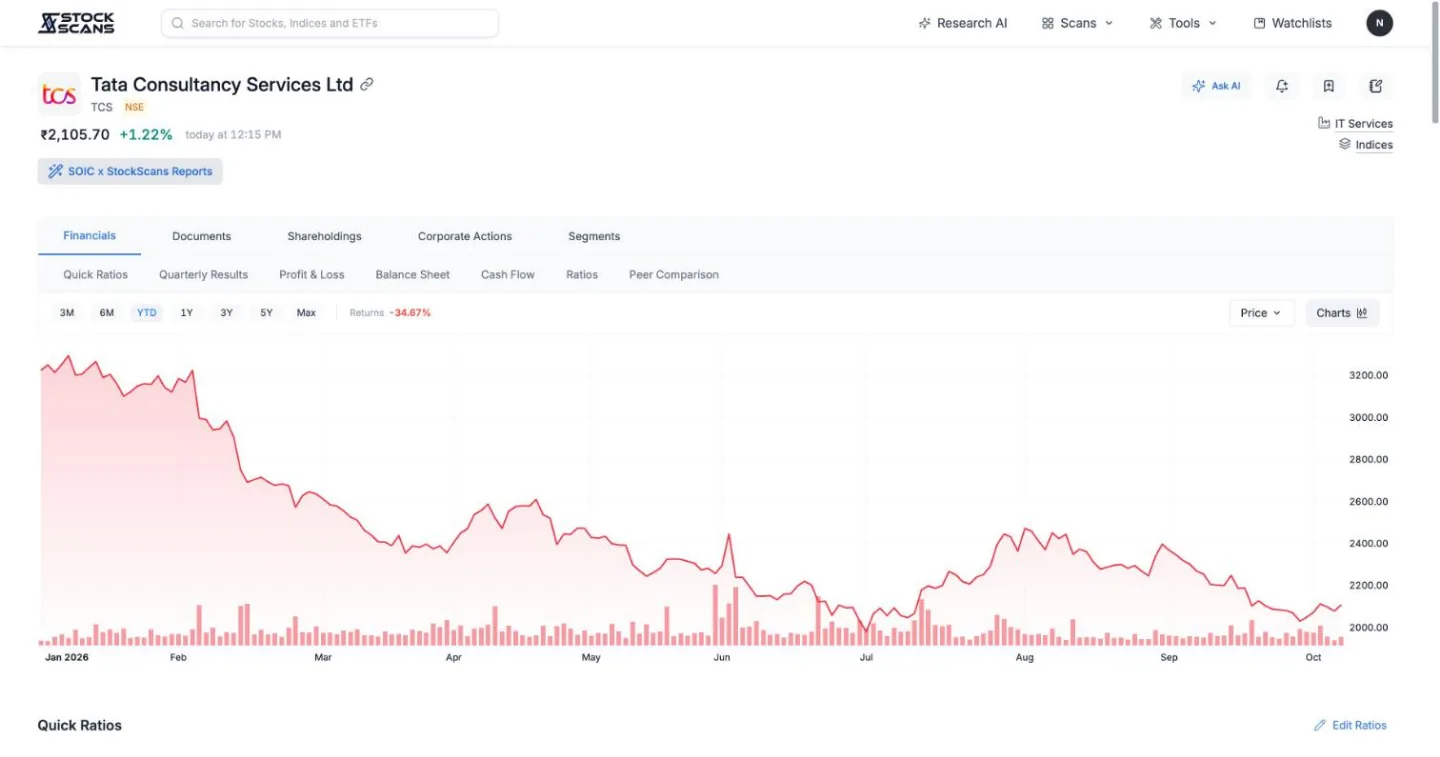Select the 3M time range
Image resolution: width=1440 pixels, height=757 pixels.
click(67, 313)
